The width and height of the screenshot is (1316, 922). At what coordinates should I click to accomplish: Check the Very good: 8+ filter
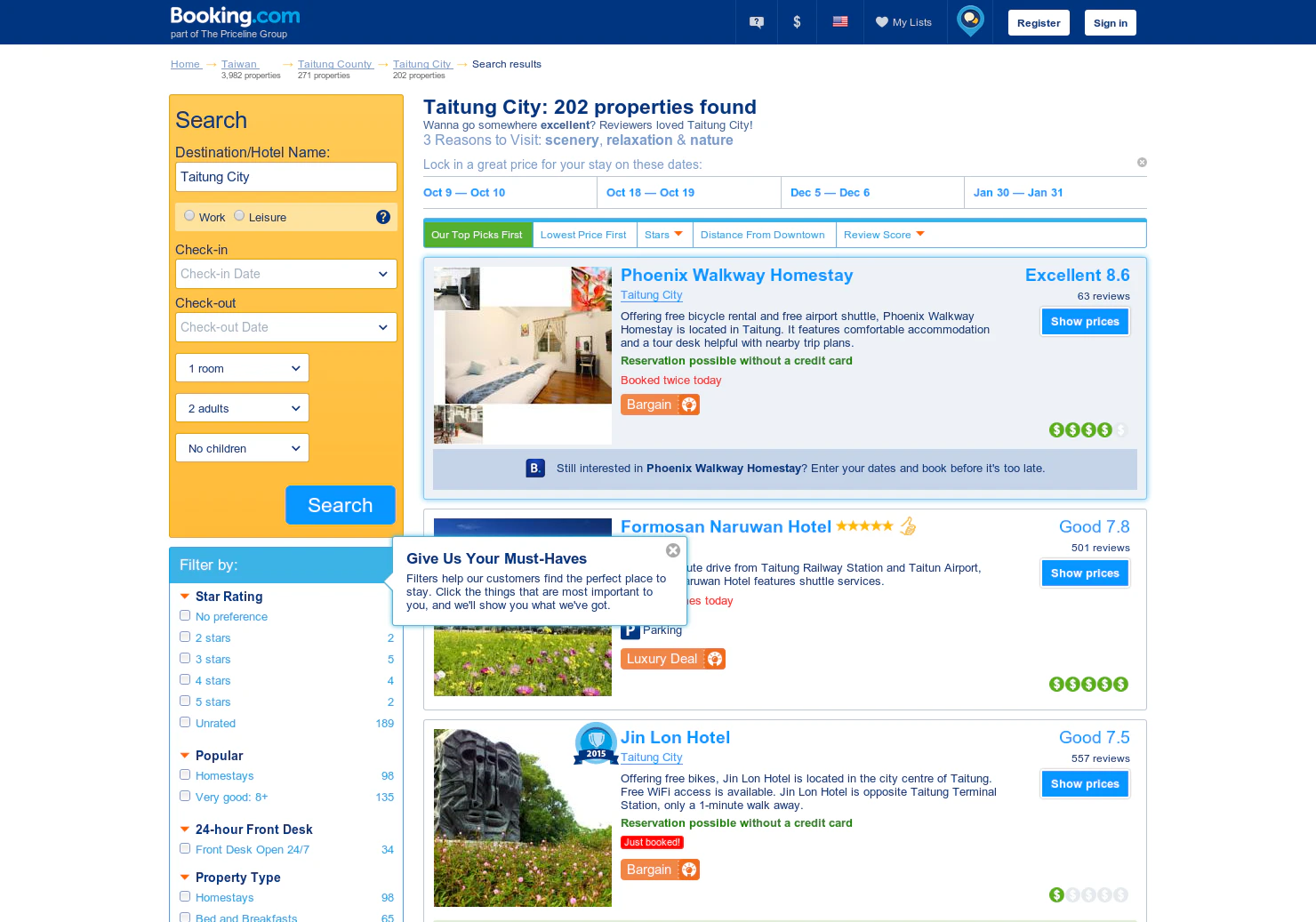point(185,796)
